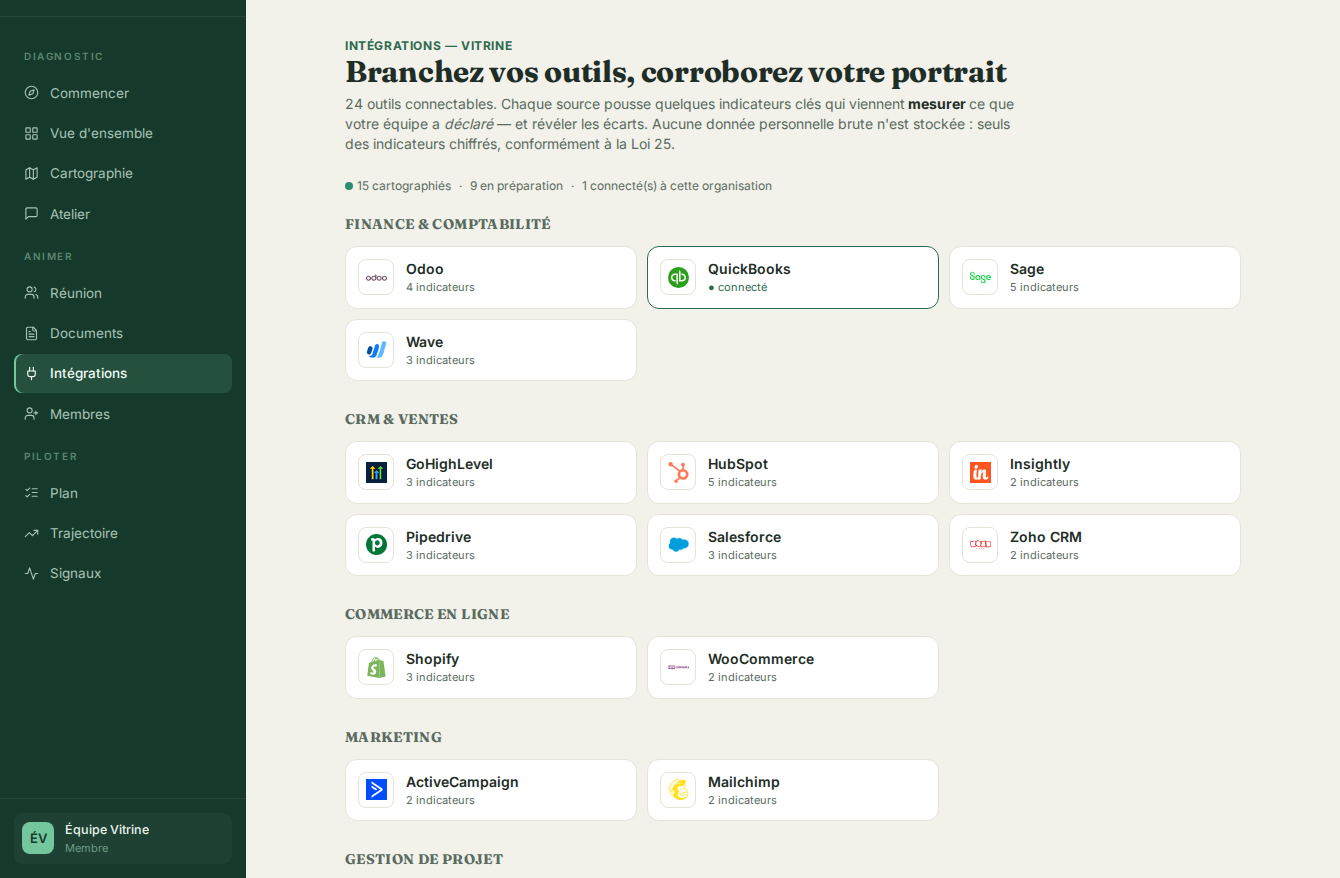Open the Cartographie section
Viewport: 1340px width, 878px height.
[x=123, y=173]
